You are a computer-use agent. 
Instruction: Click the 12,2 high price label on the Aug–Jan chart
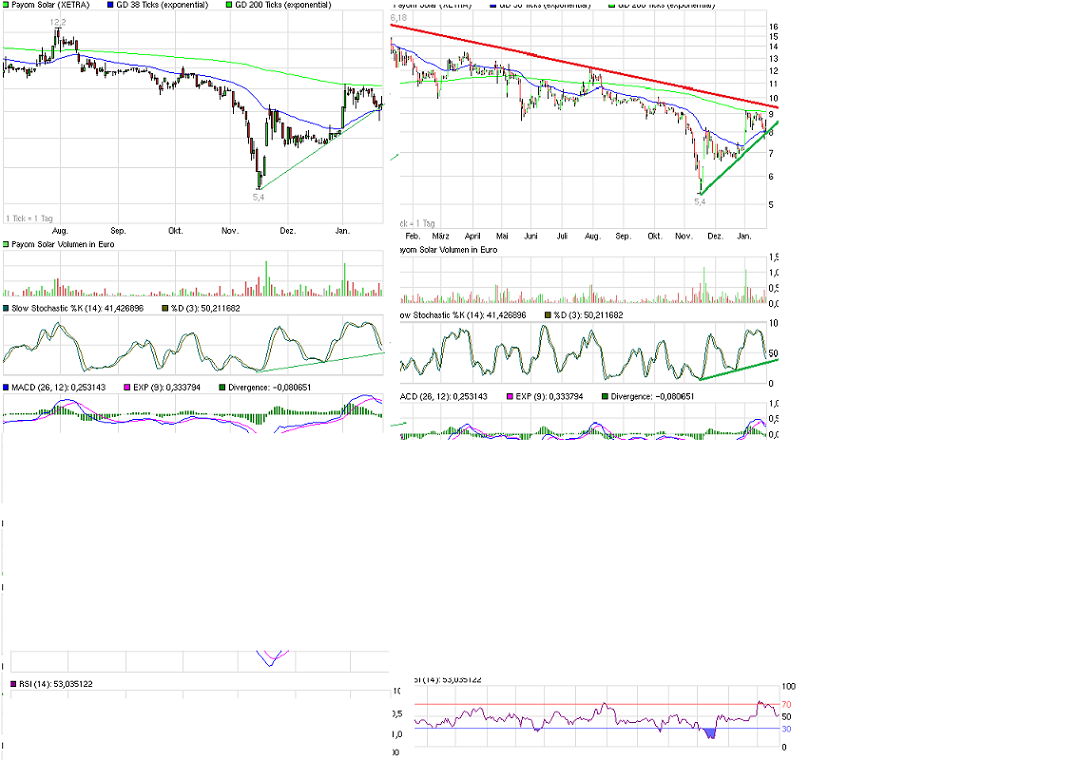pyautogui.click(x=58, y=23)
